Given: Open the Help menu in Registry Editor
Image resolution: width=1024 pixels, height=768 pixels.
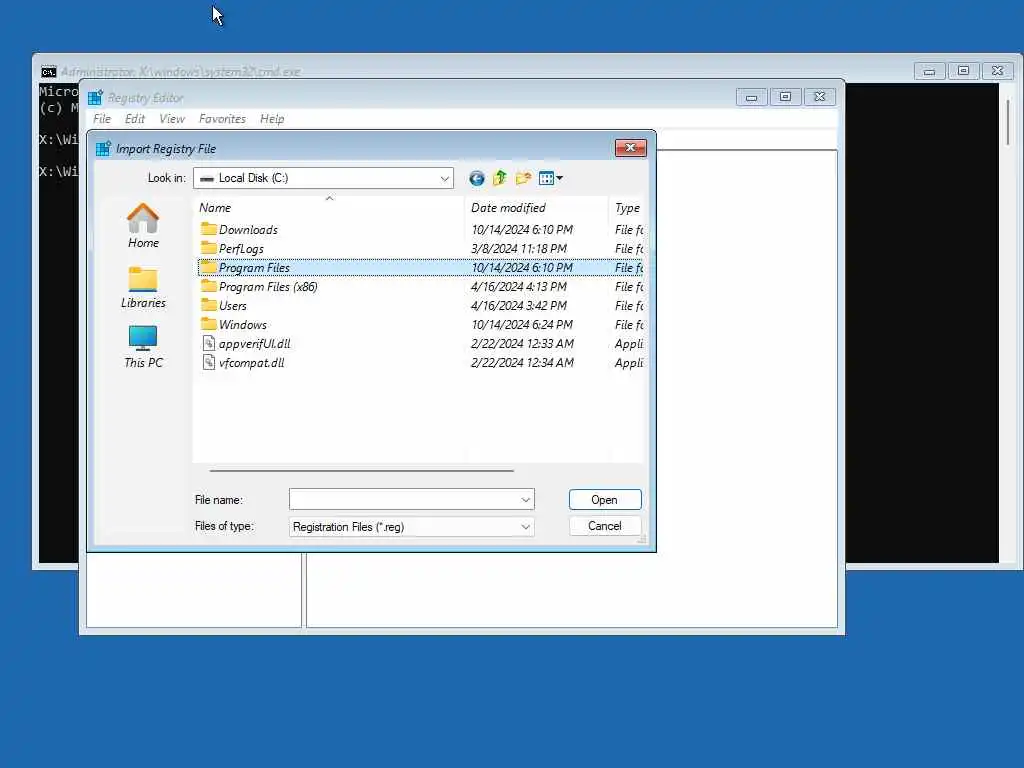Looking at the screenshot, I should pyautogui.click(x=272, y=119).
